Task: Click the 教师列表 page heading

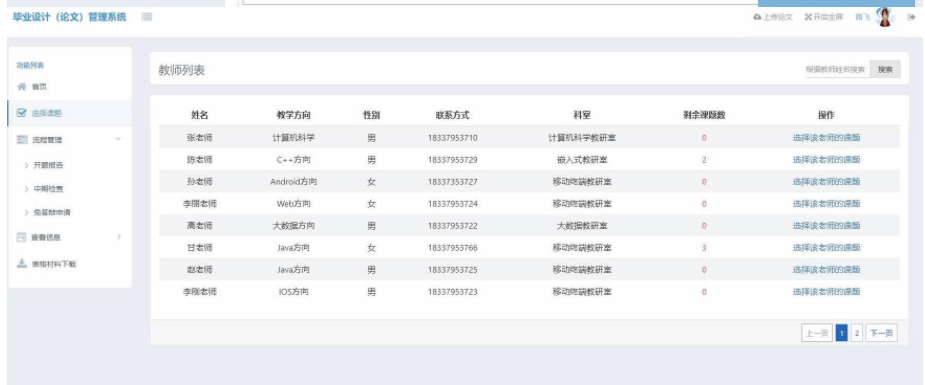Action: click(x=182, y=70)
